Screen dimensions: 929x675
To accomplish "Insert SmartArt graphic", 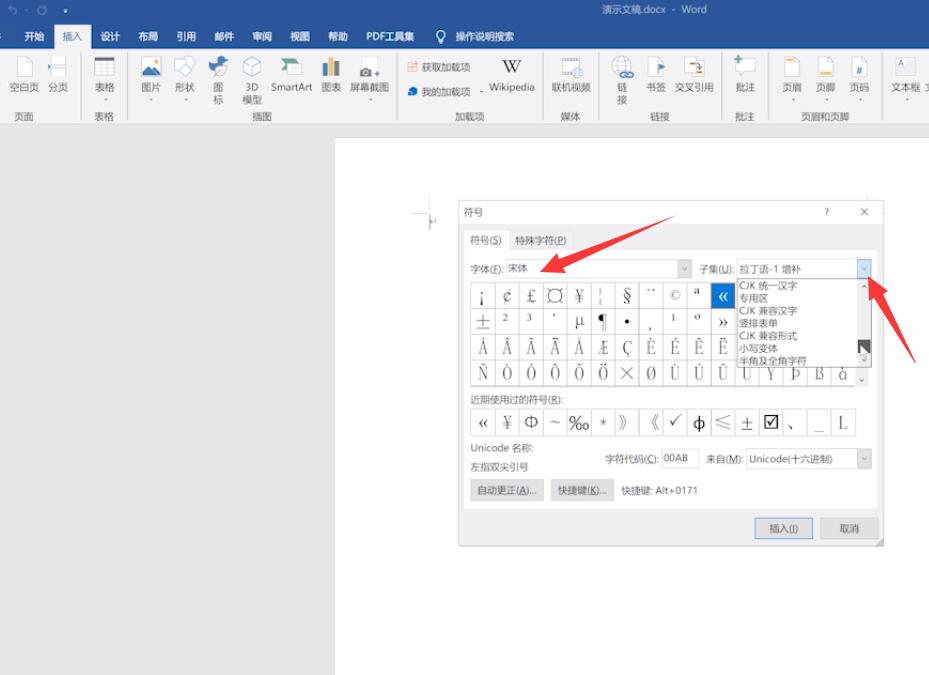I will coord(291,75).
